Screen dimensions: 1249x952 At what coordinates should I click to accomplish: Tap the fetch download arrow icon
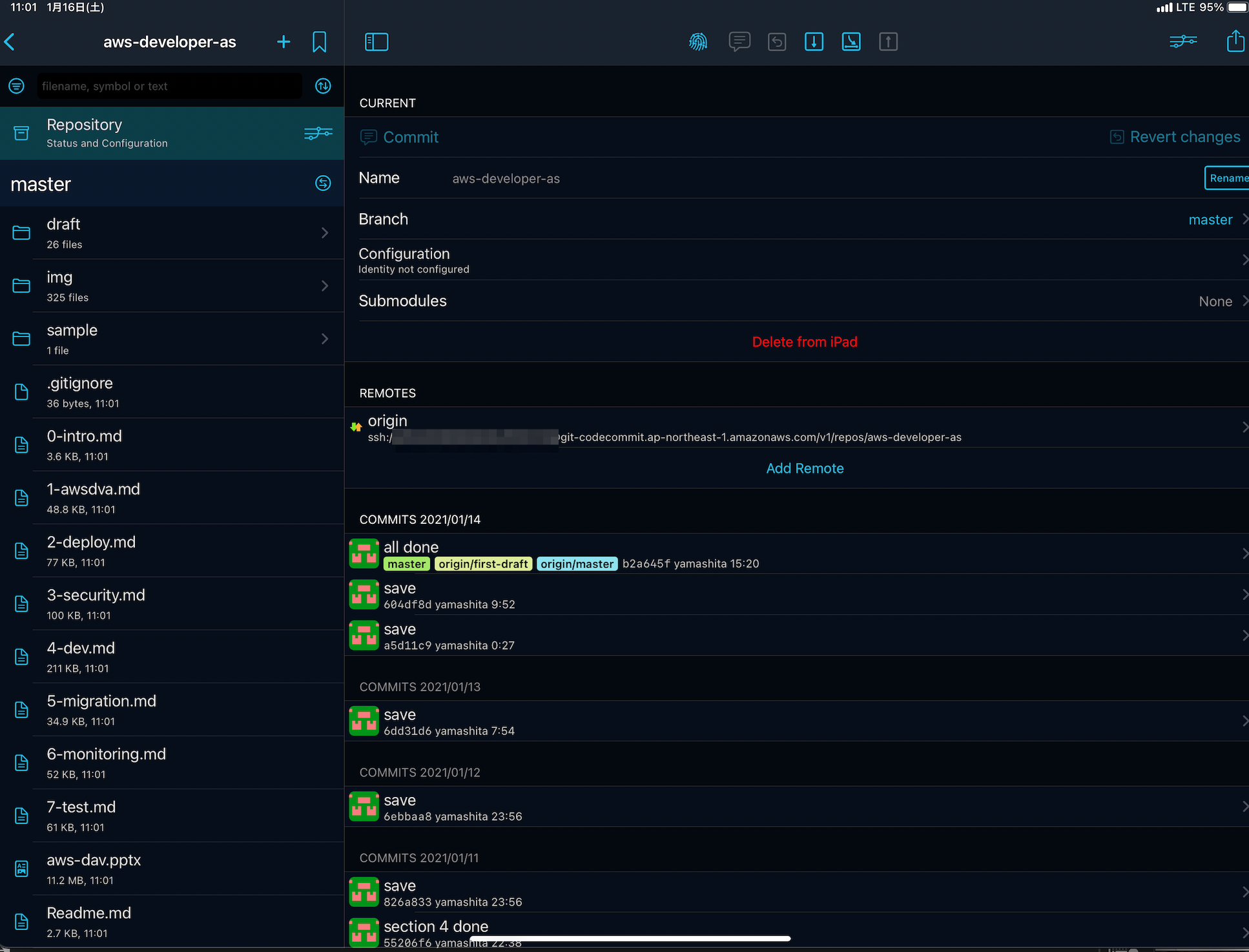[814, 42]
